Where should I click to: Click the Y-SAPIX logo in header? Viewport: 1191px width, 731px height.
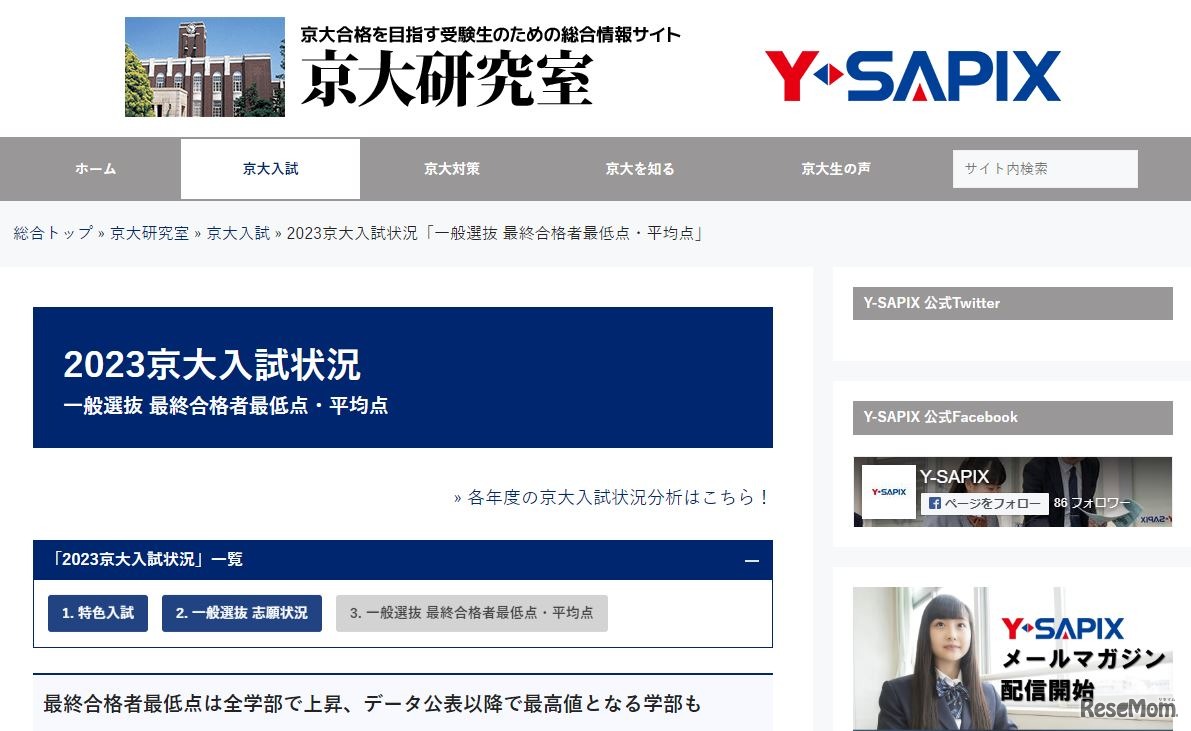point(912,77)
